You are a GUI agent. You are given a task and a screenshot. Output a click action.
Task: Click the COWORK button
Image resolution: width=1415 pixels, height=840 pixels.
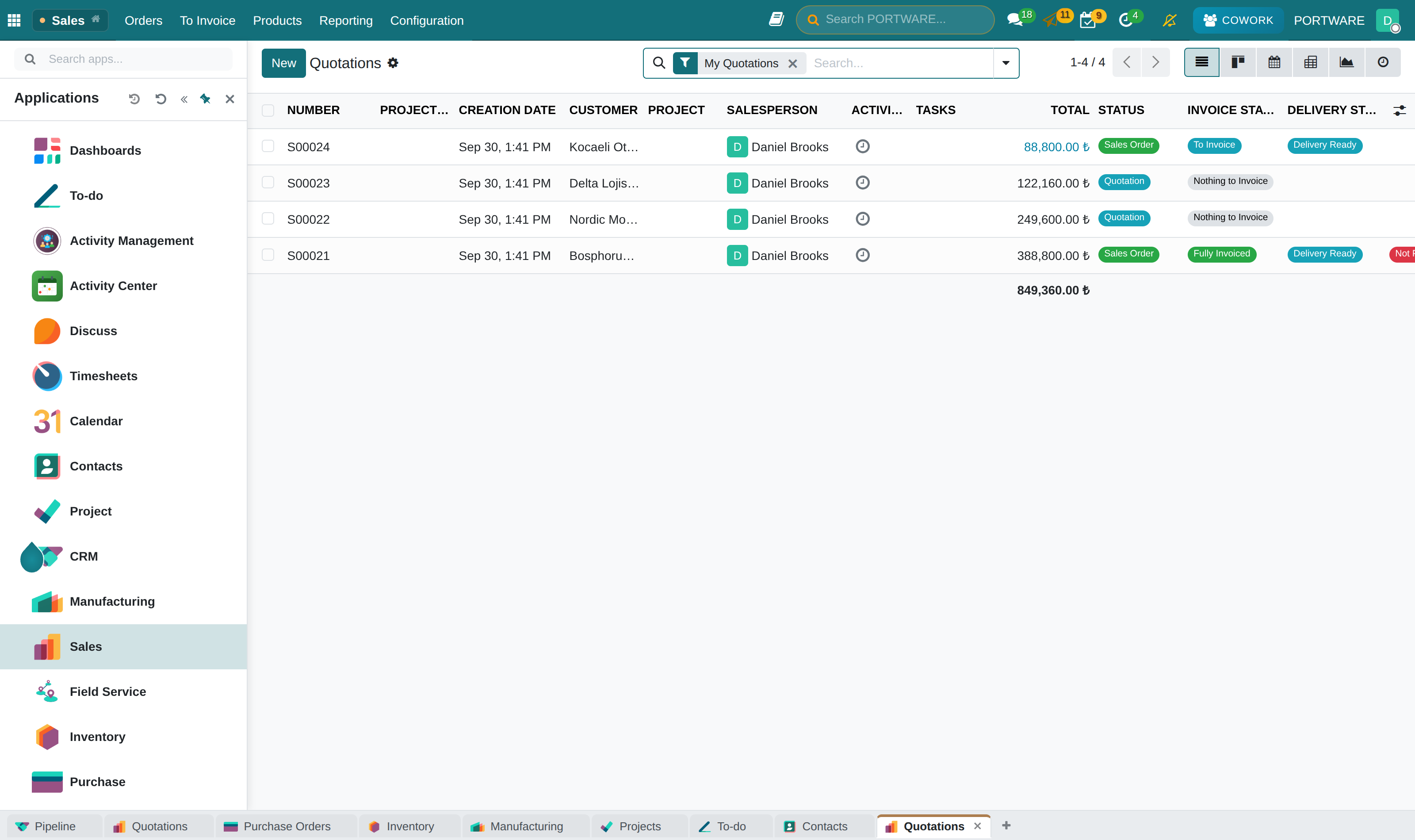pos(1238,20)
